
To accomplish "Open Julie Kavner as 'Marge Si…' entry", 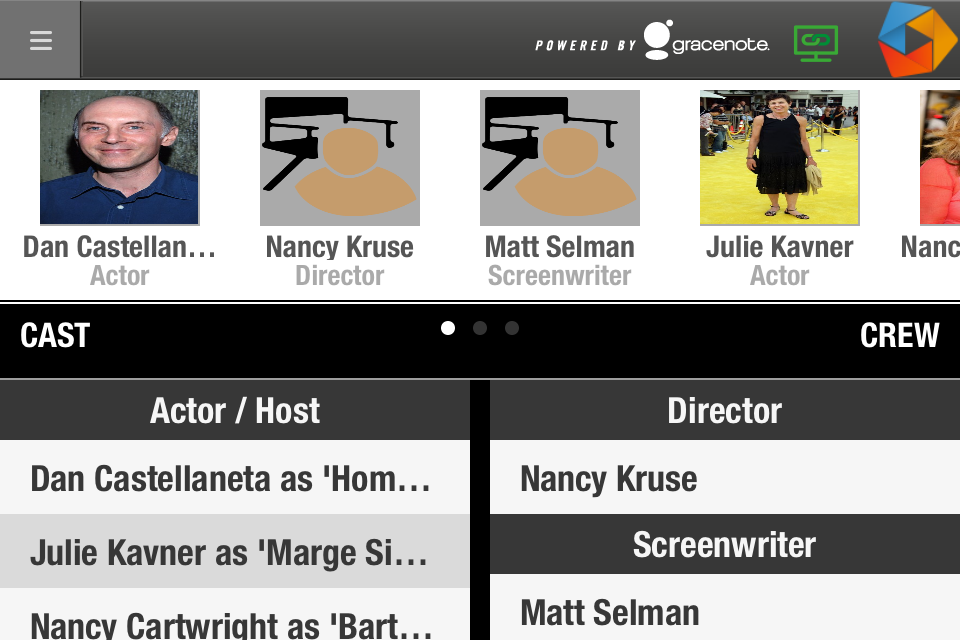I will [x=234, y=551].
